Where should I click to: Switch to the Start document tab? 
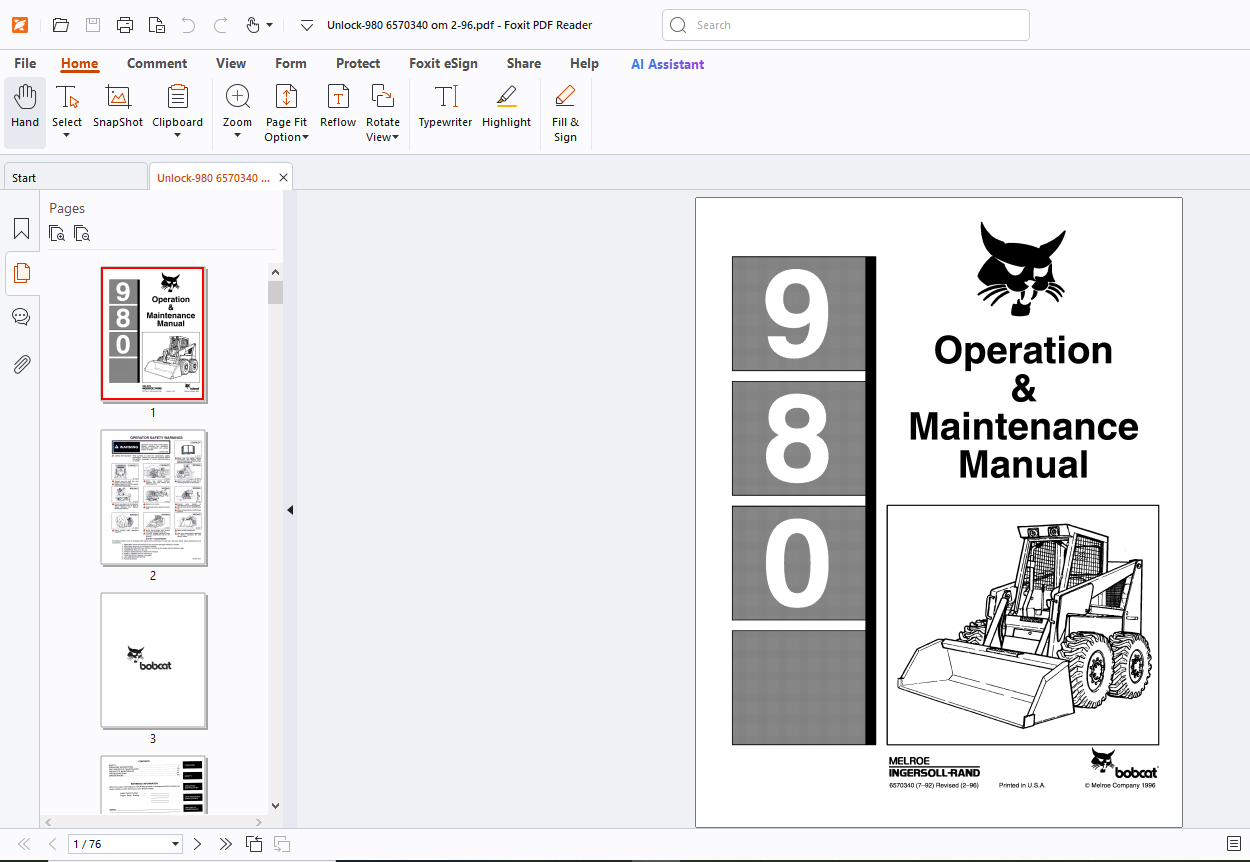[x=75, y=177]
